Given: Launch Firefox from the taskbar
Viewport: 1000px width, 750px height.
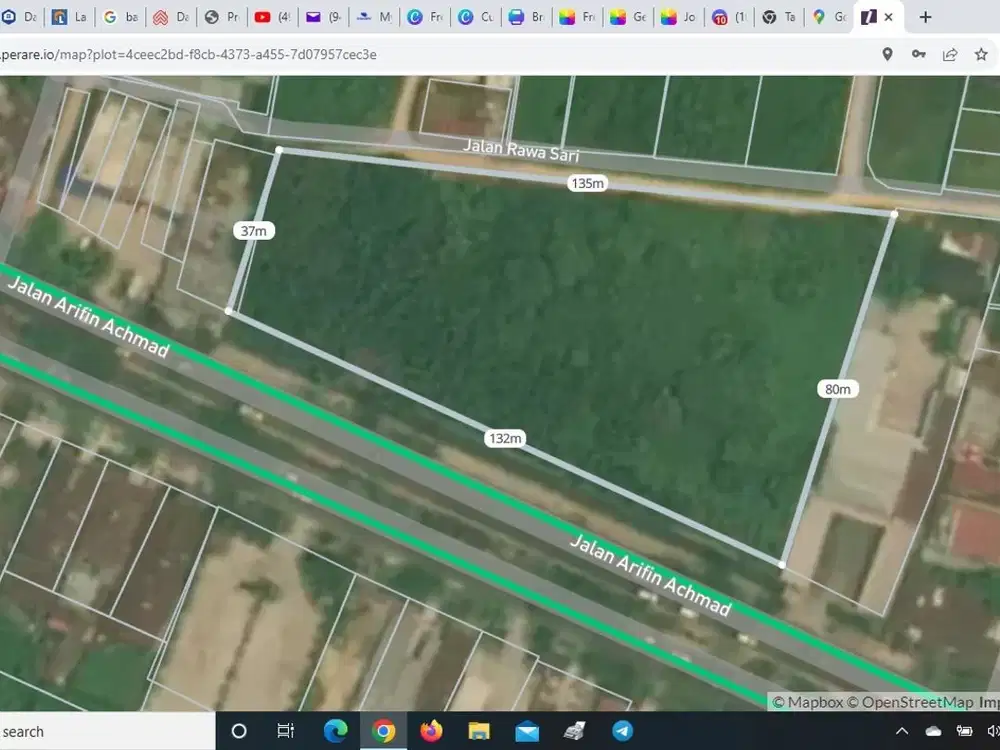Looking at the screenshot, I should tap(430, 731).
